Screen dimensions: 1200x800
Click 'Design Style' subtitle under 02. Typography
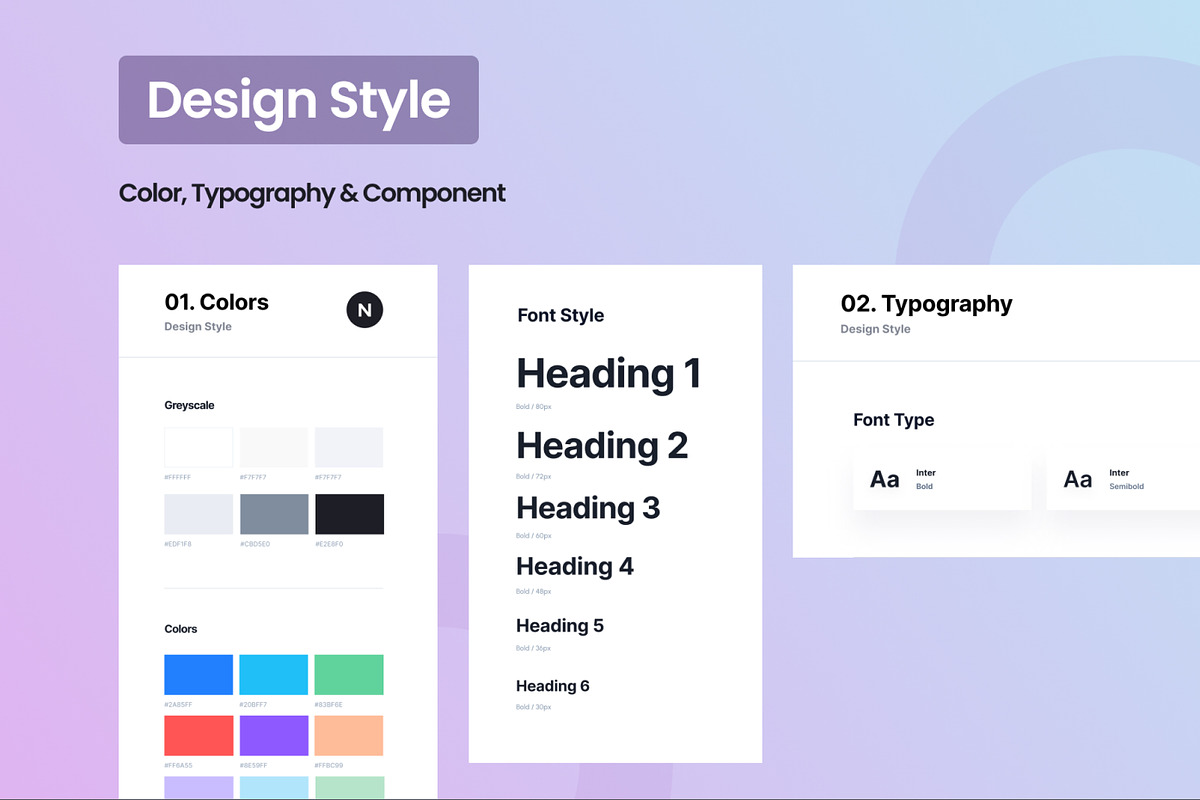pos(876,329)
